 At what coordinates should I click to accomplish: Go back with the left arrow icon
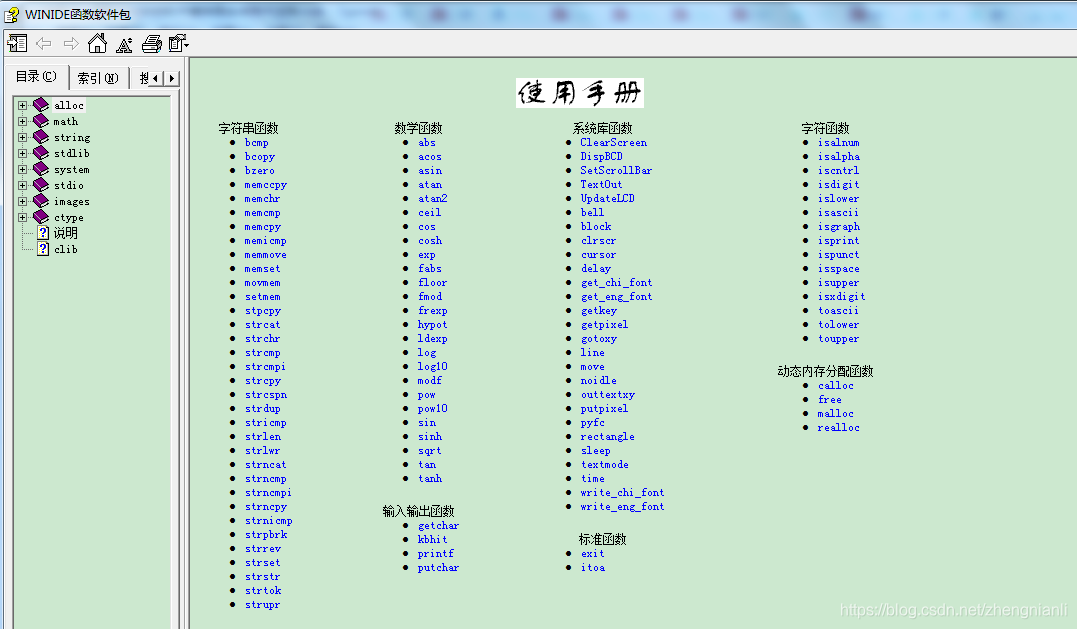(44, 44)
